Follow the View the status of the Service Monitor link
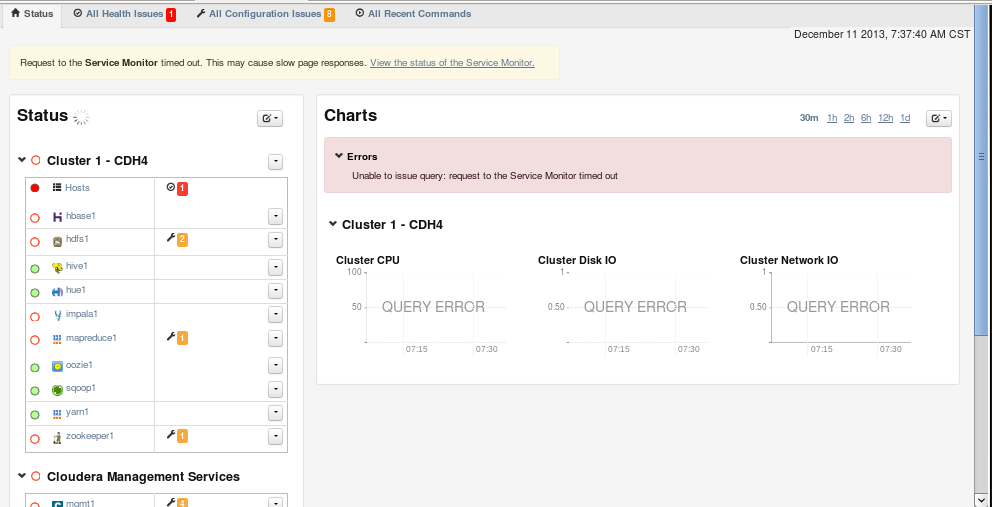992x507 pixels. pos(452,62)
